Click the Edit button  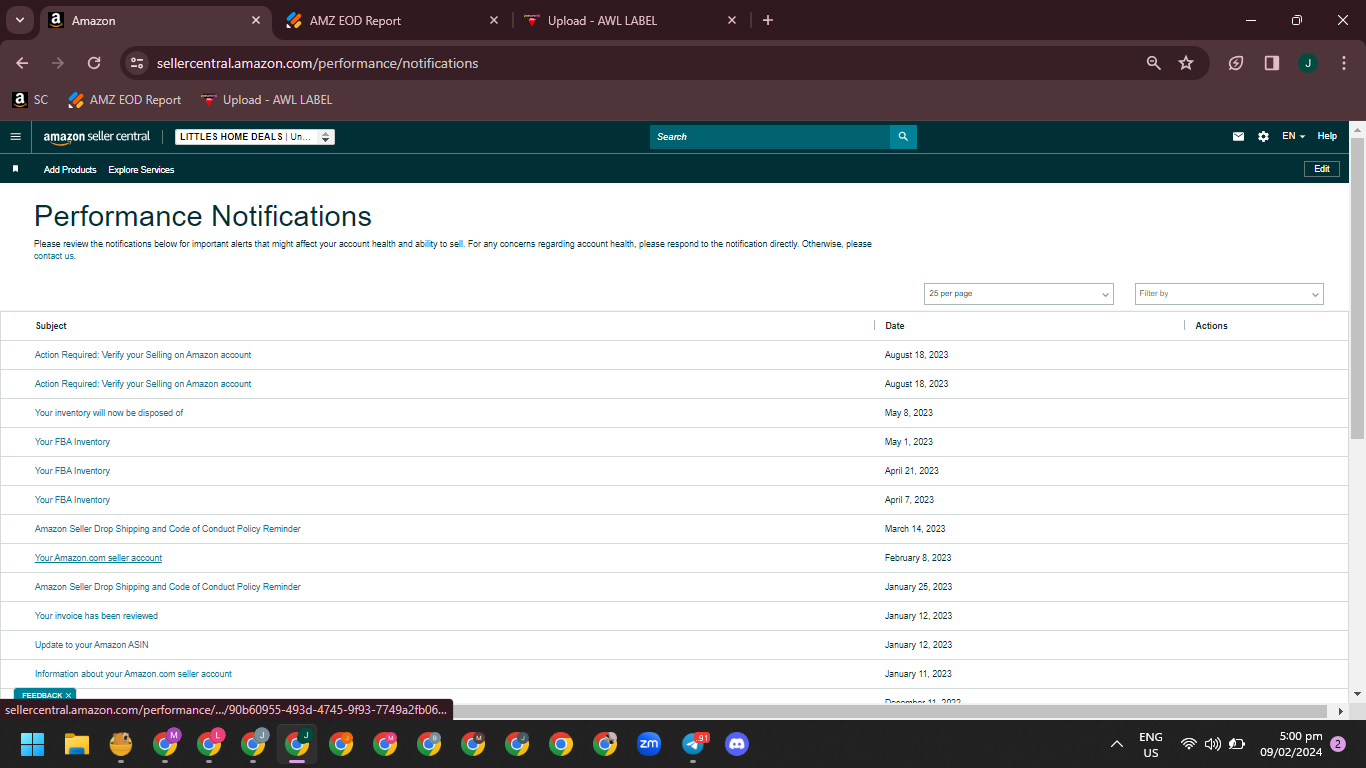(x=1322, y=169)
